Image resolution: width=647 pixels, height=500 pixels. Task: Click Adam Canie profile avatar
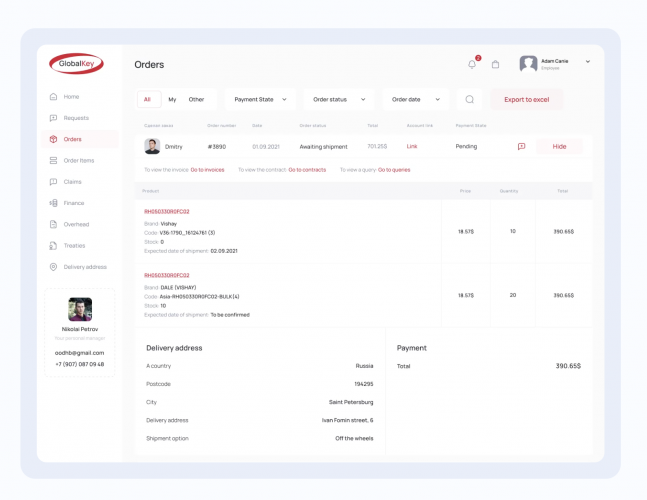pos(528,64)
